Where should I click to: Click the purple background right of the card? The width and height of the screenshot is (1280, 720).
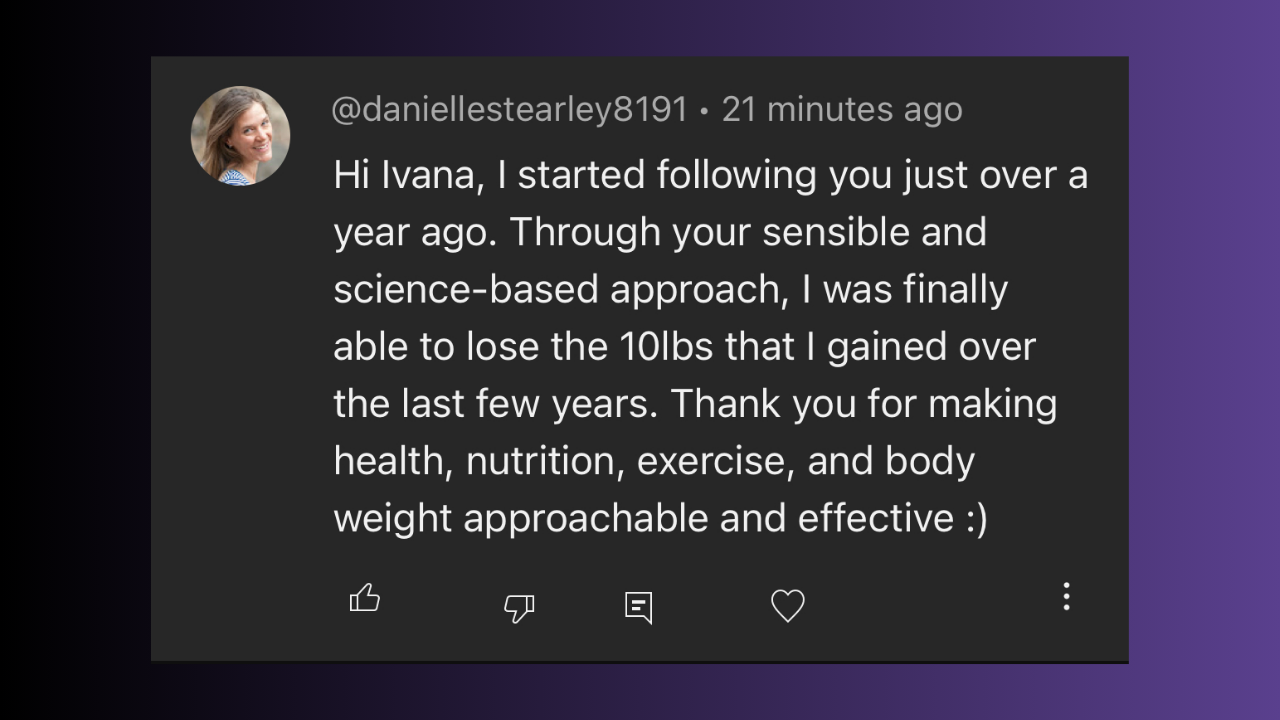1204,360
